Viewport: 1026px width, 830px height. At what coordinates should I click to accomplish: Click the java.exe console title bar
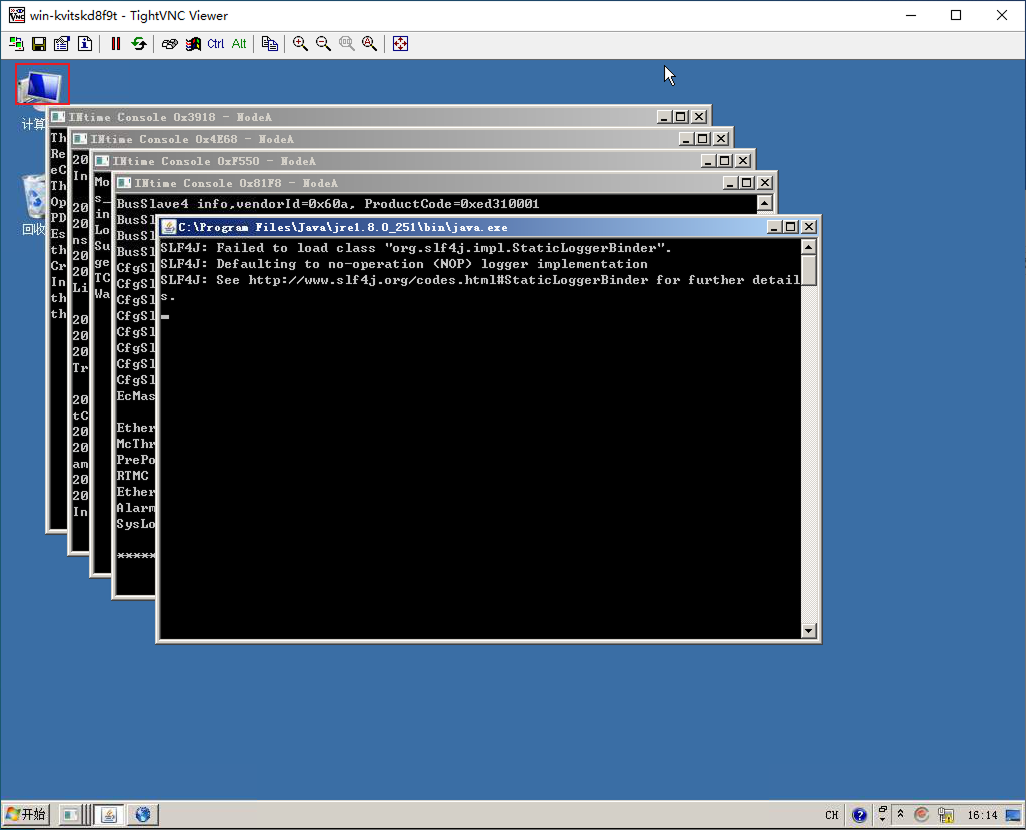(450, 227)
